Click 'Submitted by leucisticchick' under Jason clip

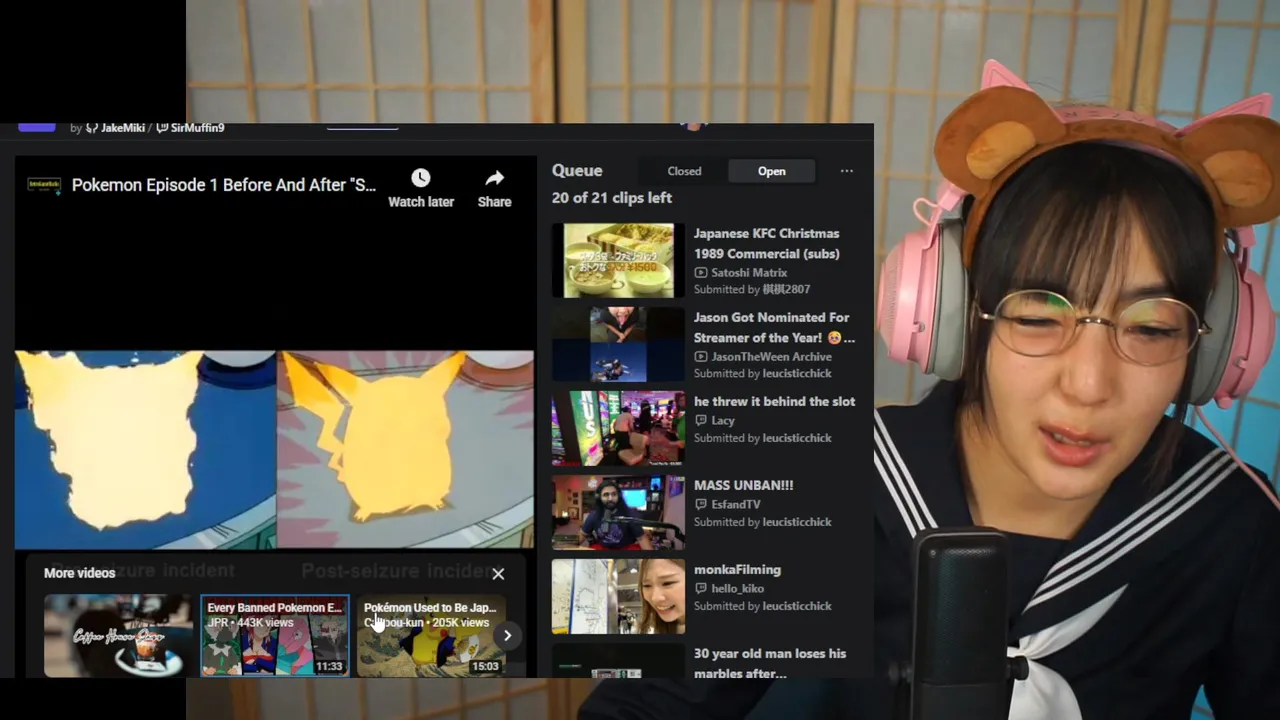pyautogui.click(x=762, y=373)
